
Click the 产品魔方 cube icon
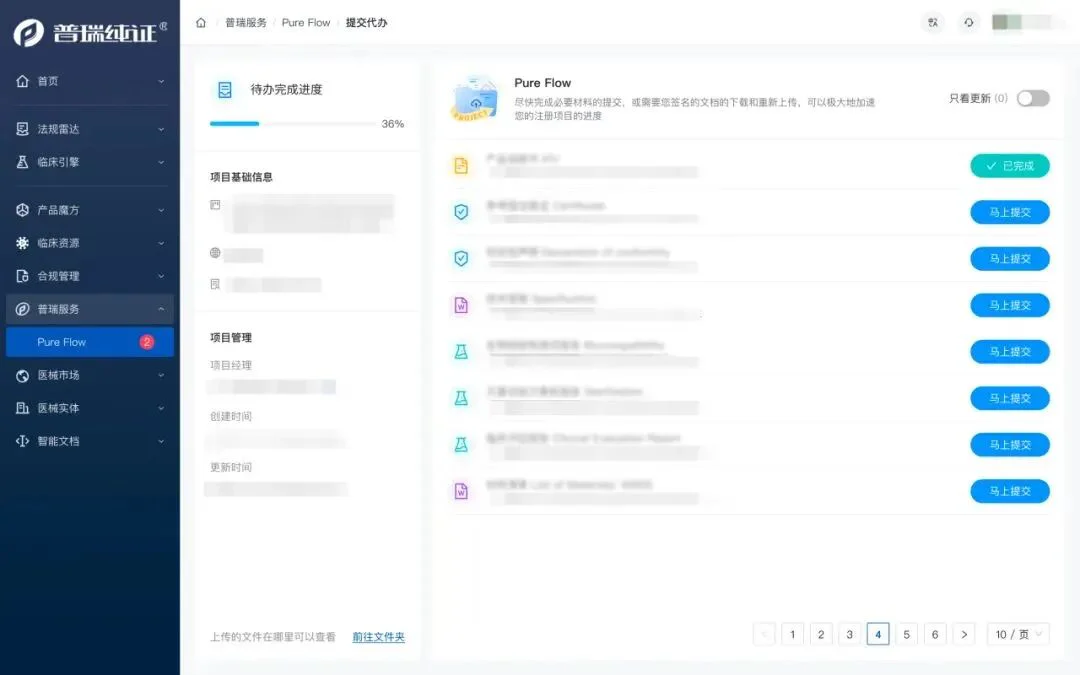click(23, 210)
